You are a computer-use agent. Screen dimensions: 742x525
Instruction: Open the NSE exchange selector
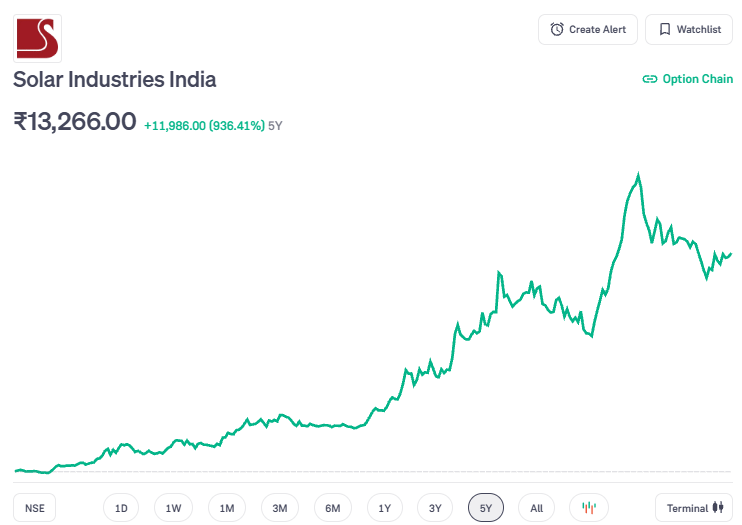click(x=35, y=508)
